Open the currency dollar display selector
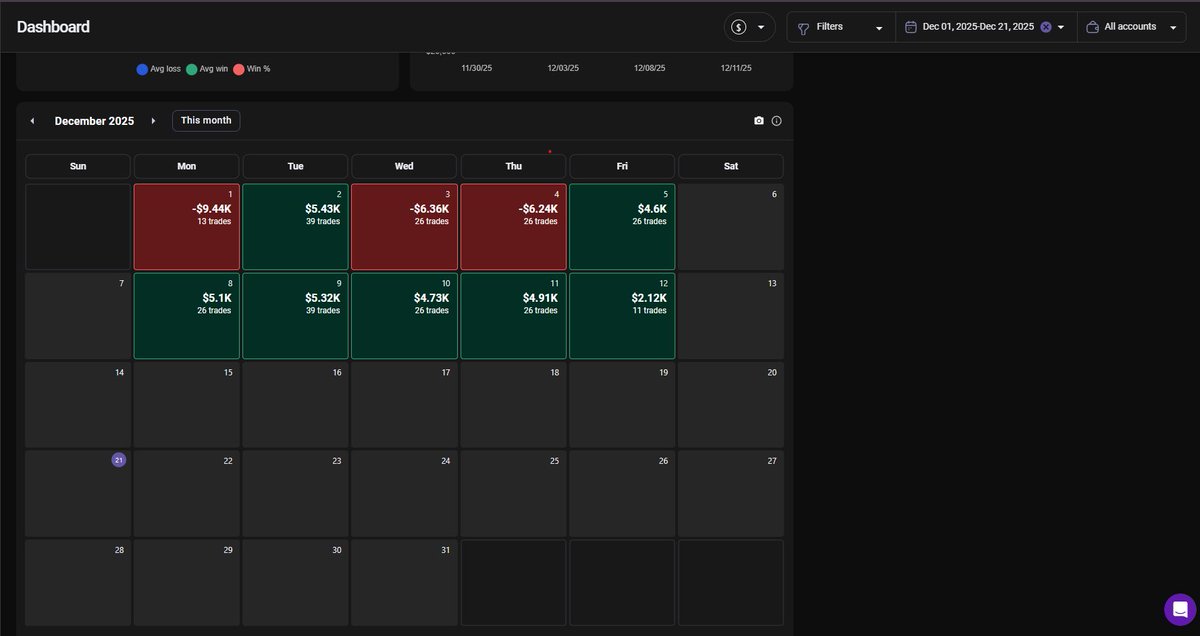Screen dimensions: 1200x636 coord(749,27)
